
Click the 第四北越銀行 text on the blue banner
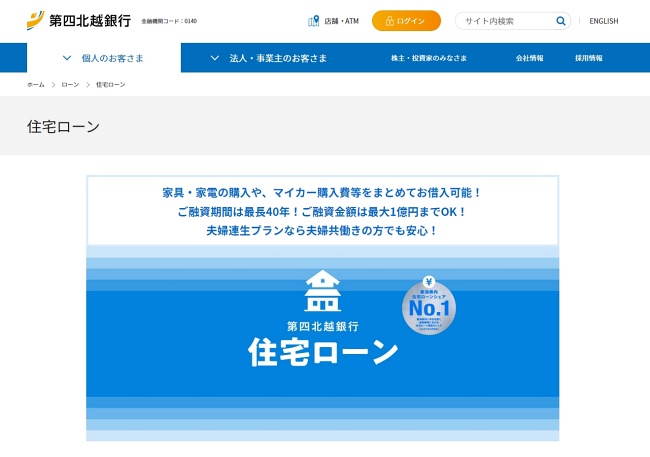pyautogui.click(x=323, y=326)
